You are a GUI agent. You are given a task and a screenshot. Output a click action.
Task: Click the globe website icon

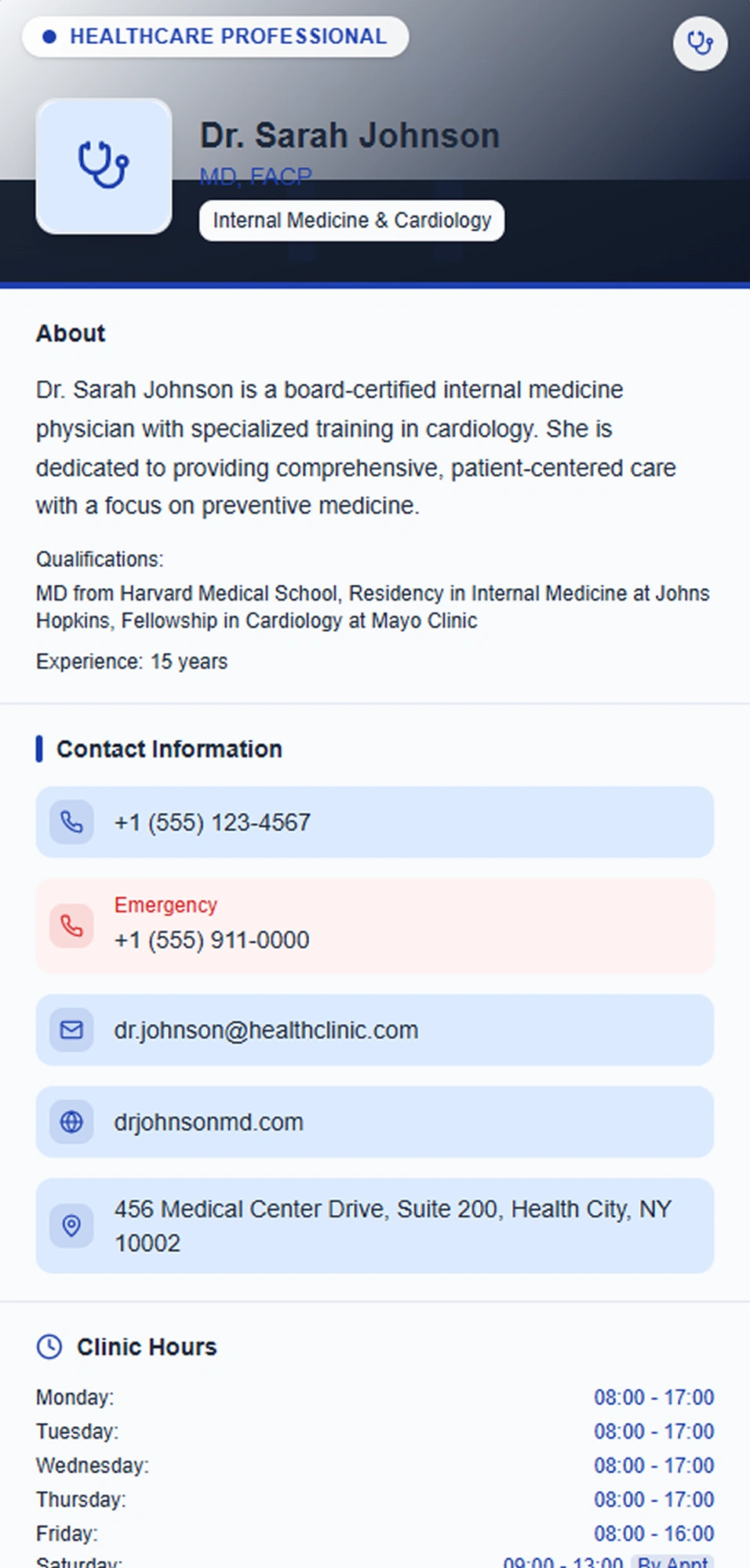[x=71, y=1122]
